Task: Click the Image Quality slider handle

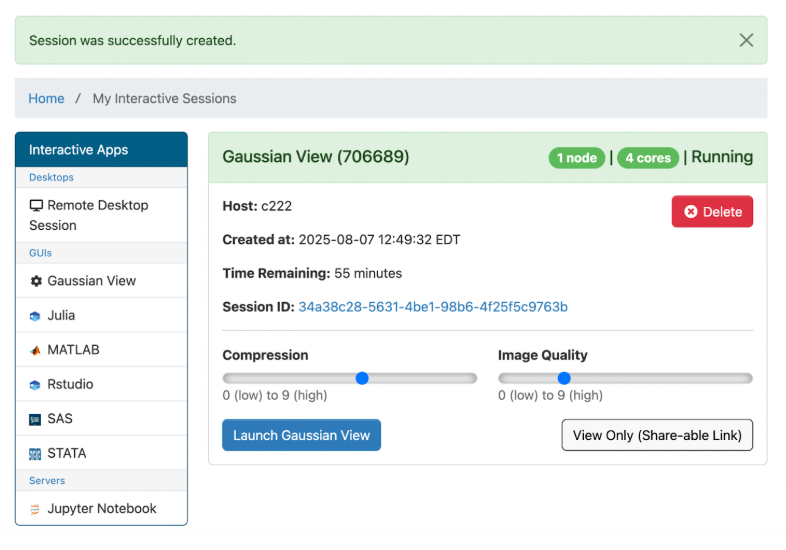Action: 564,378
